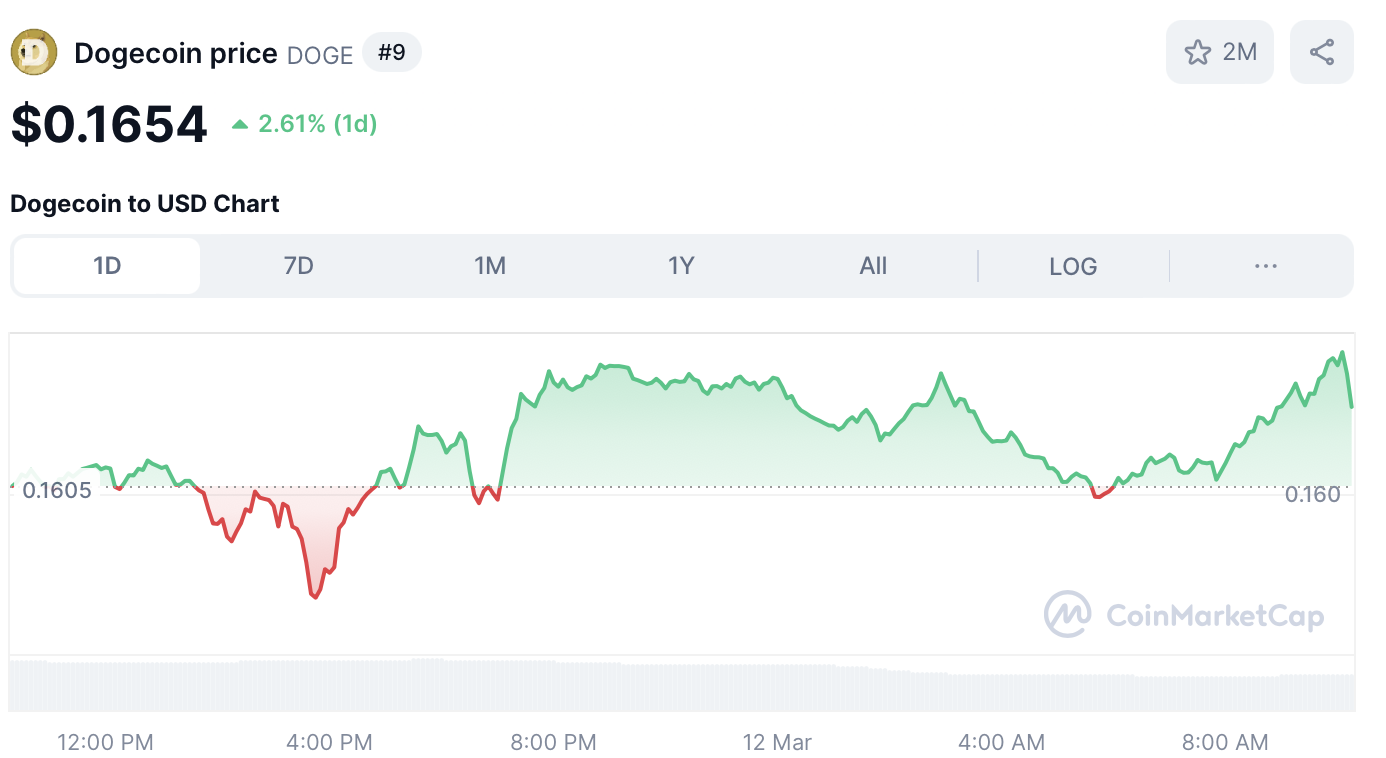Image resolution: width=1386 pixels, height=758 pixels.
Task: Select the 1D chart range tab
Action: [107, 266]
